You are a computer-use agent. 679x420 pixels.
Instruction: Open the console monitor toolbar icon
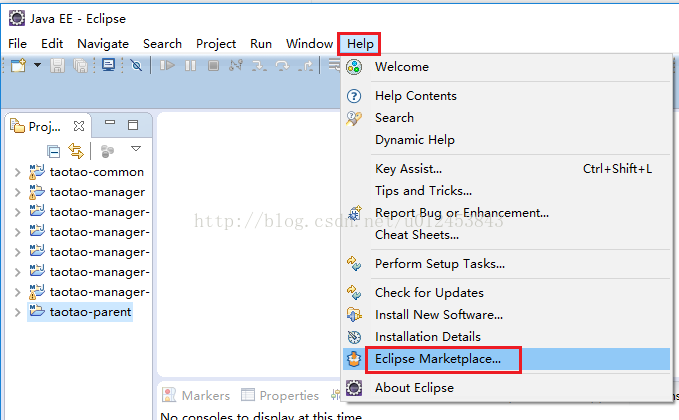108,65
